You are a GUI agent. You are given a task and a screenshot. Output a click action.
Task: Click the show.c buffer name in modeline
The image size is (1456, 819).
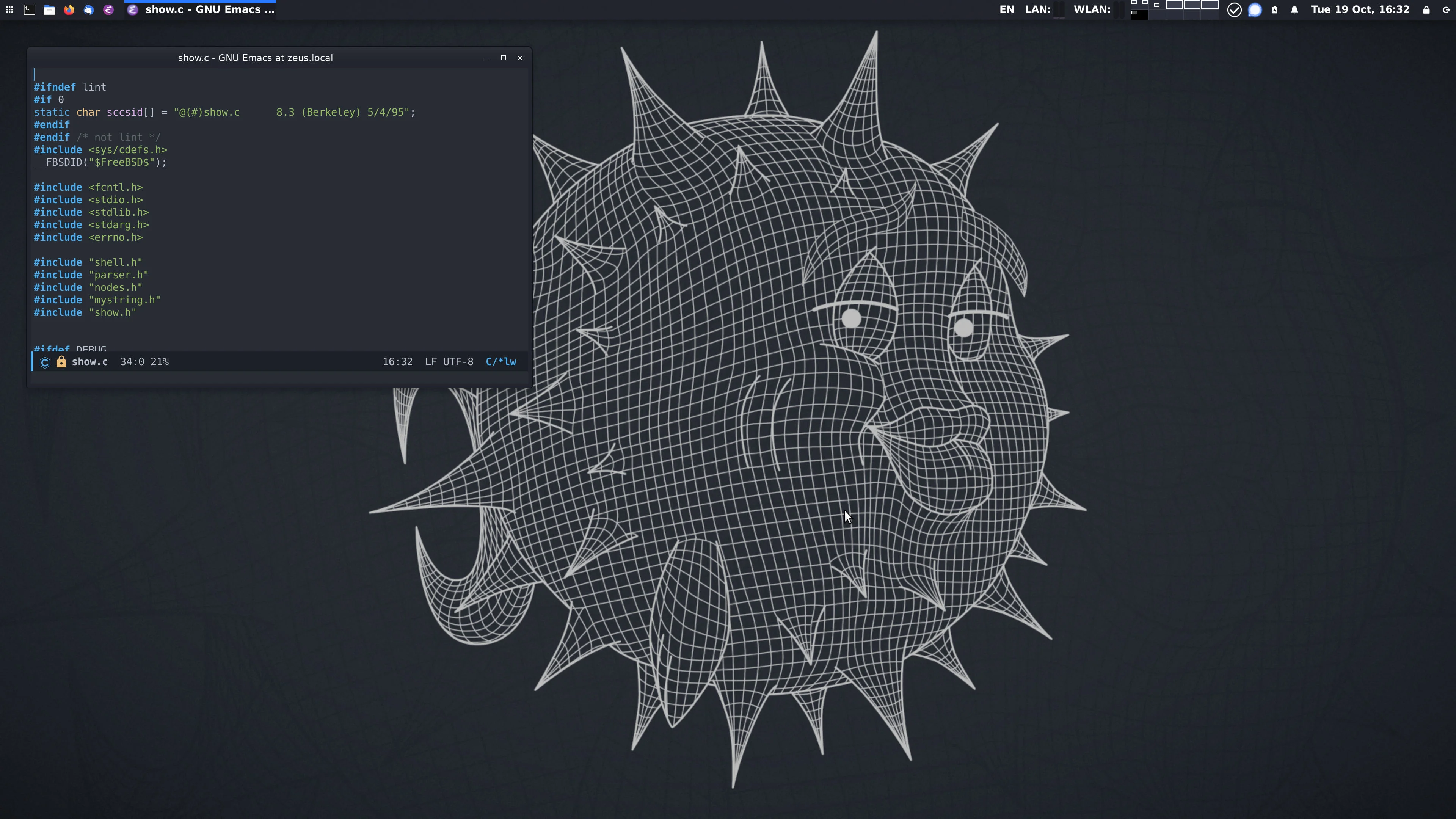click(89, 362)
